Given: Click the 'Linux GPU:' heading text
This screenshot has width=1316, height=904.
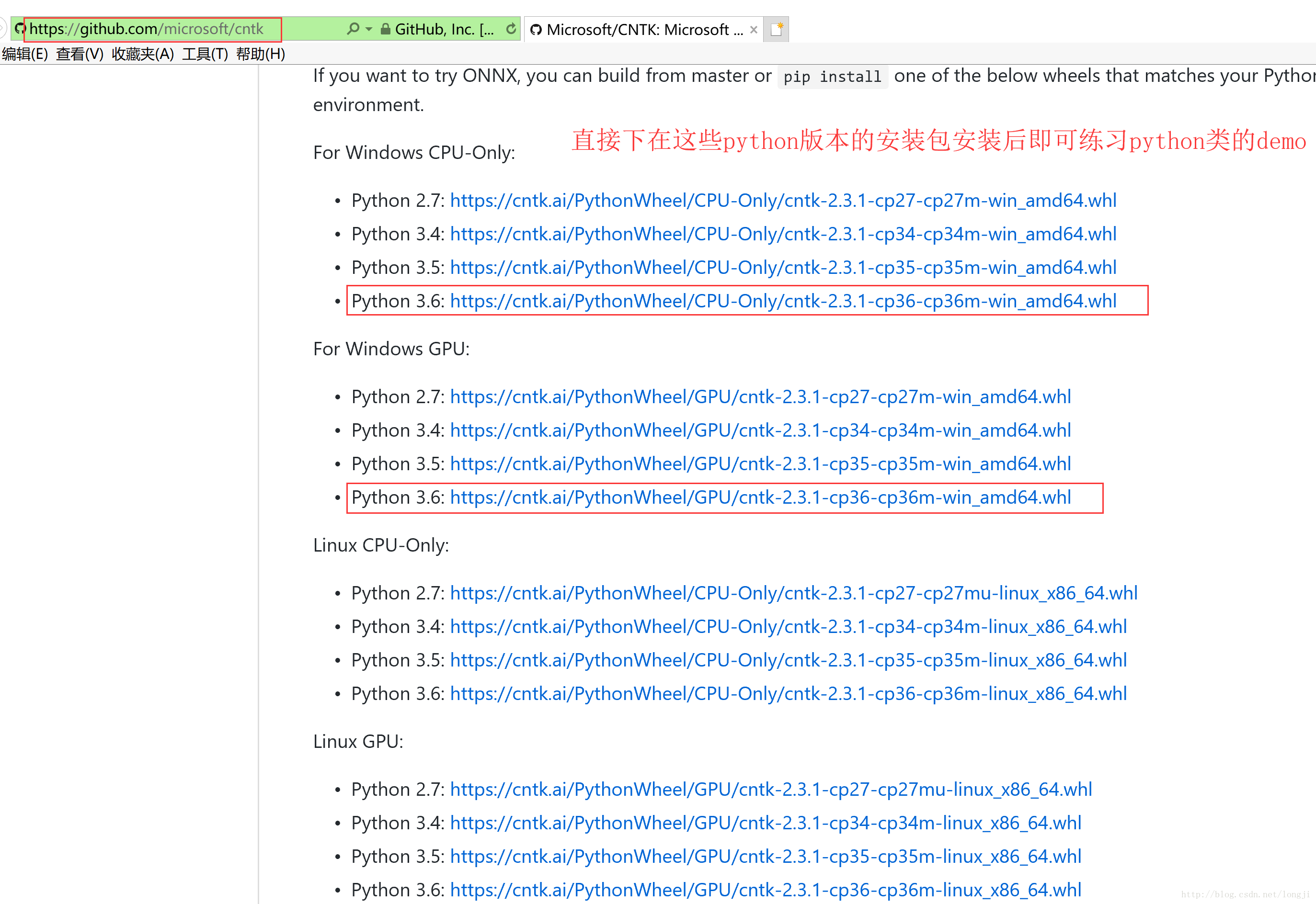Looking at the screenshot, I should click(x=358, y=742).
